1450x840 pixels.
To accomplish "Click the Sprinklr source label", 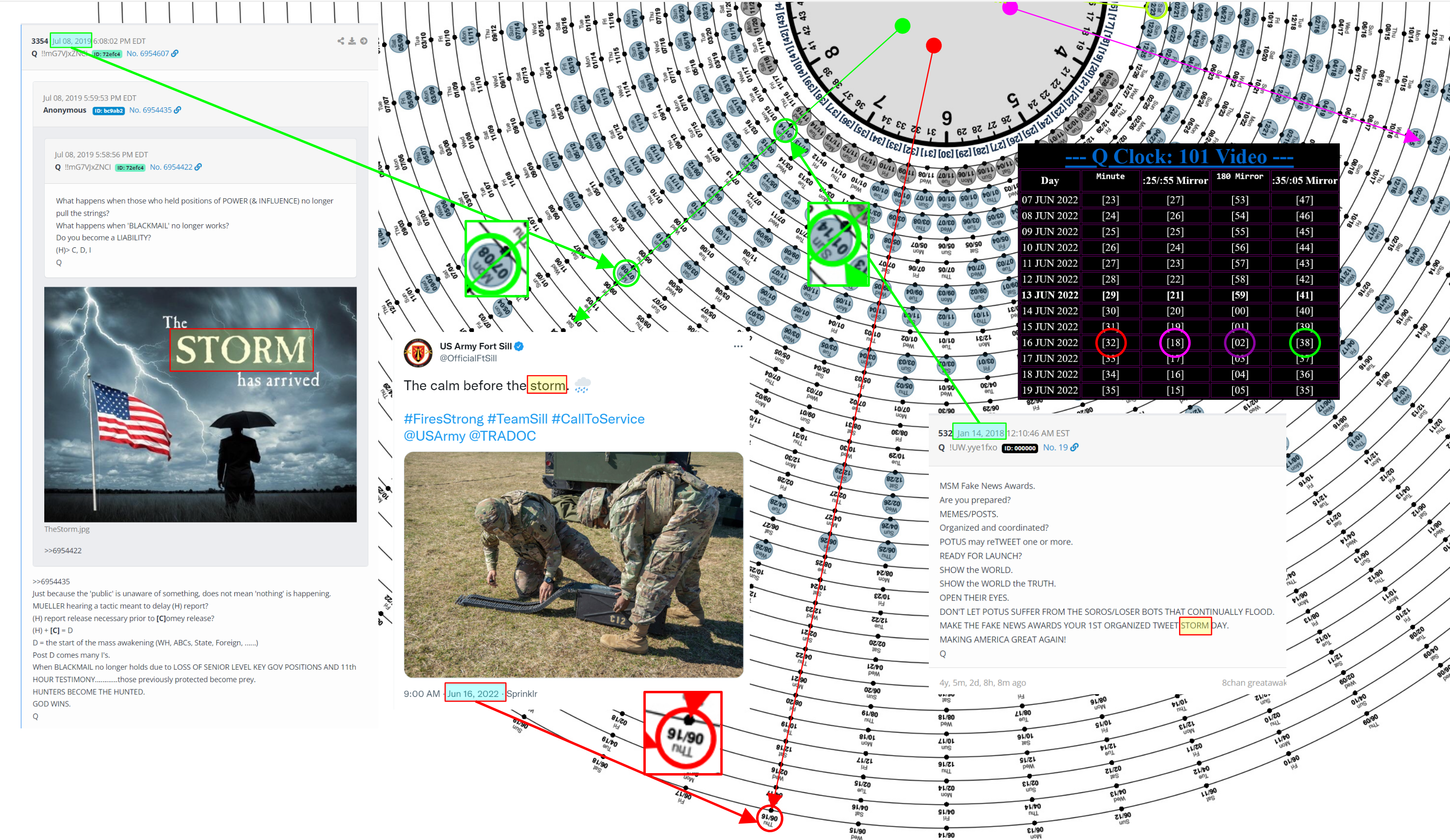I will [522, 694].
